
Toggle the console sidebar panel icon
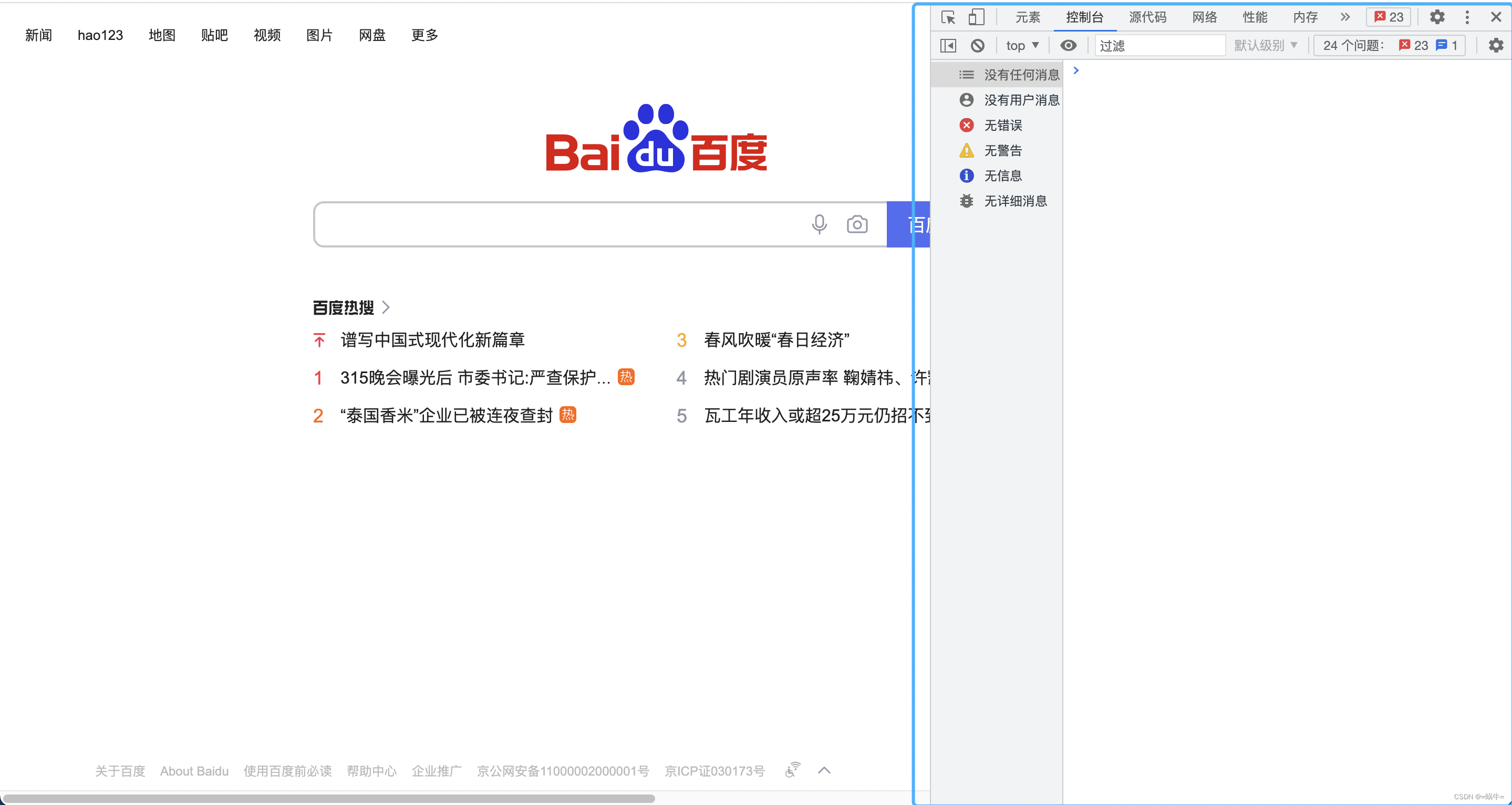[x=948, y=45]
